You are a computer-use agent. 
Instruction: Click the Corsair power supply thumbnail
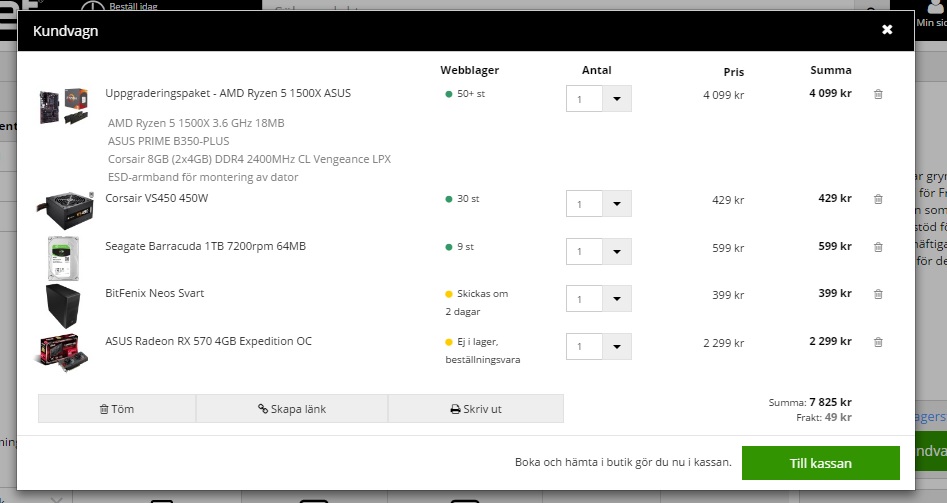tap(65, 210)
